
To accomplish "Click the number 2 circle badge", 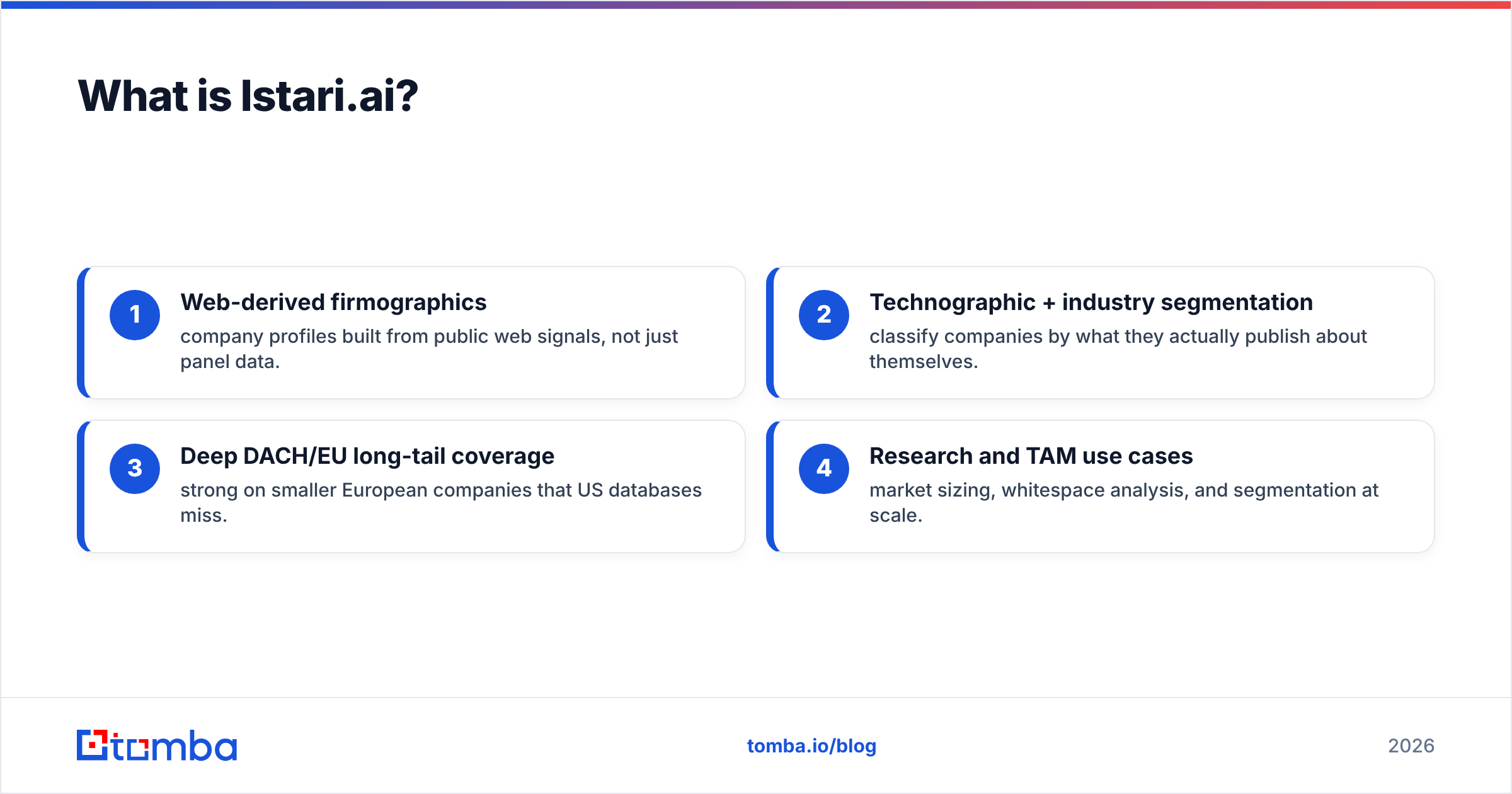I will [824, 315].
